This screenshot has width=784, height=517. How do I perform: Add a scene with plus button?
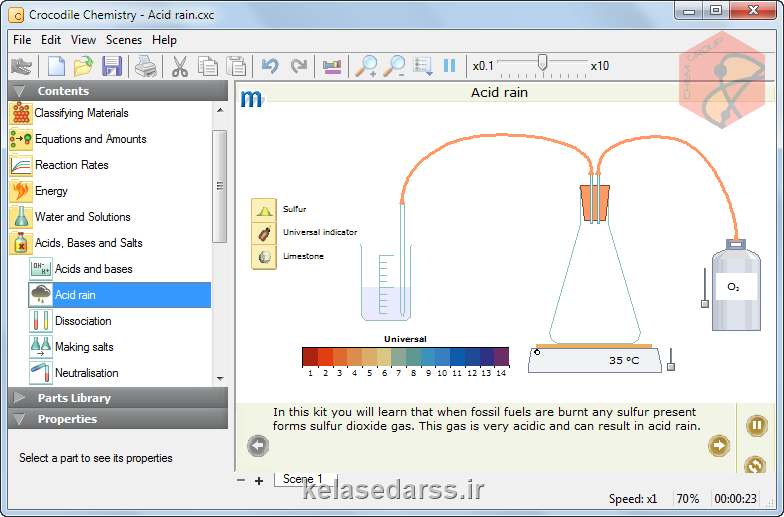tap(259, 481)
